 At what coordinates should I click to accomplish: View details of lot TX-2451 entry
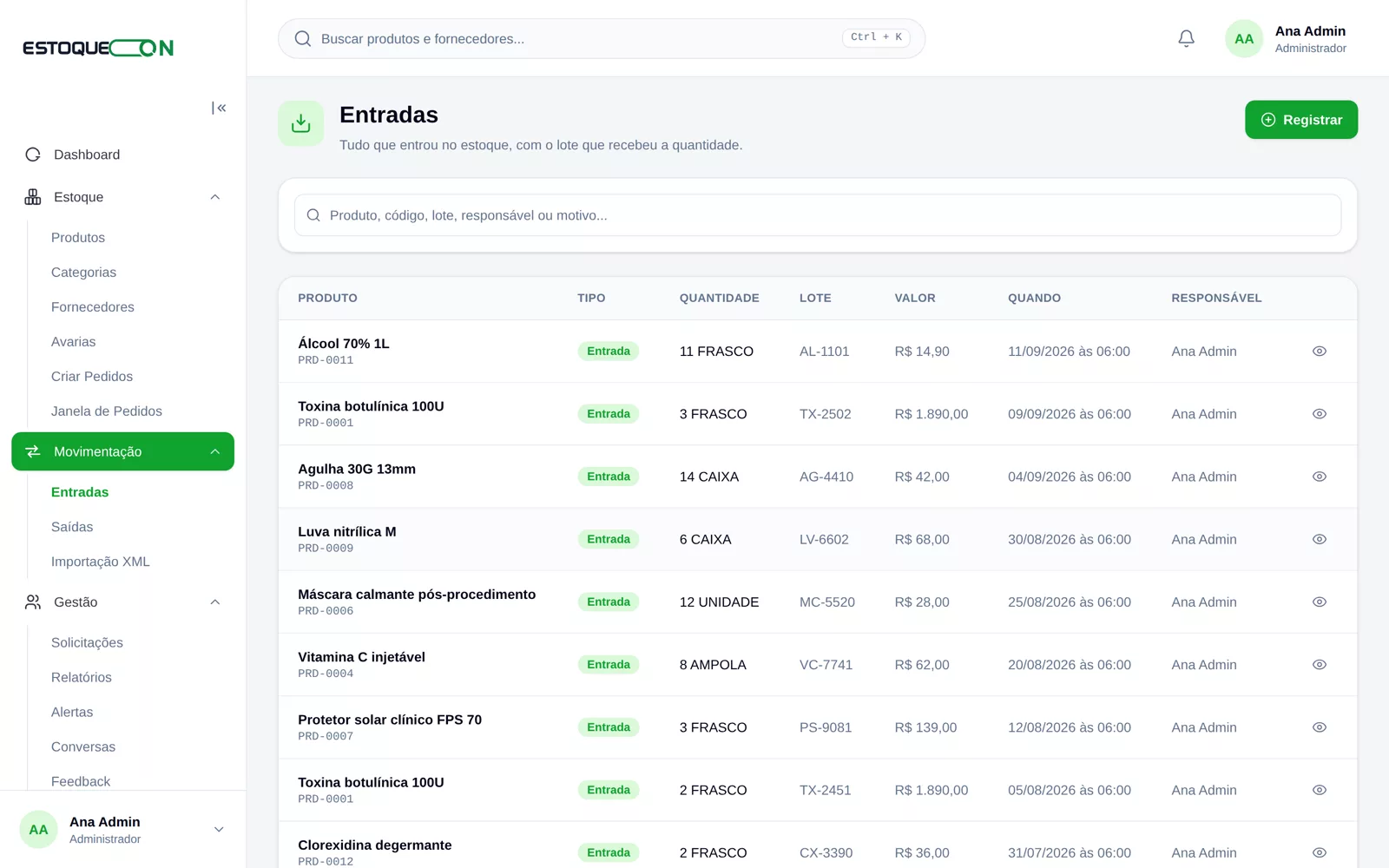click(1319, 790)
